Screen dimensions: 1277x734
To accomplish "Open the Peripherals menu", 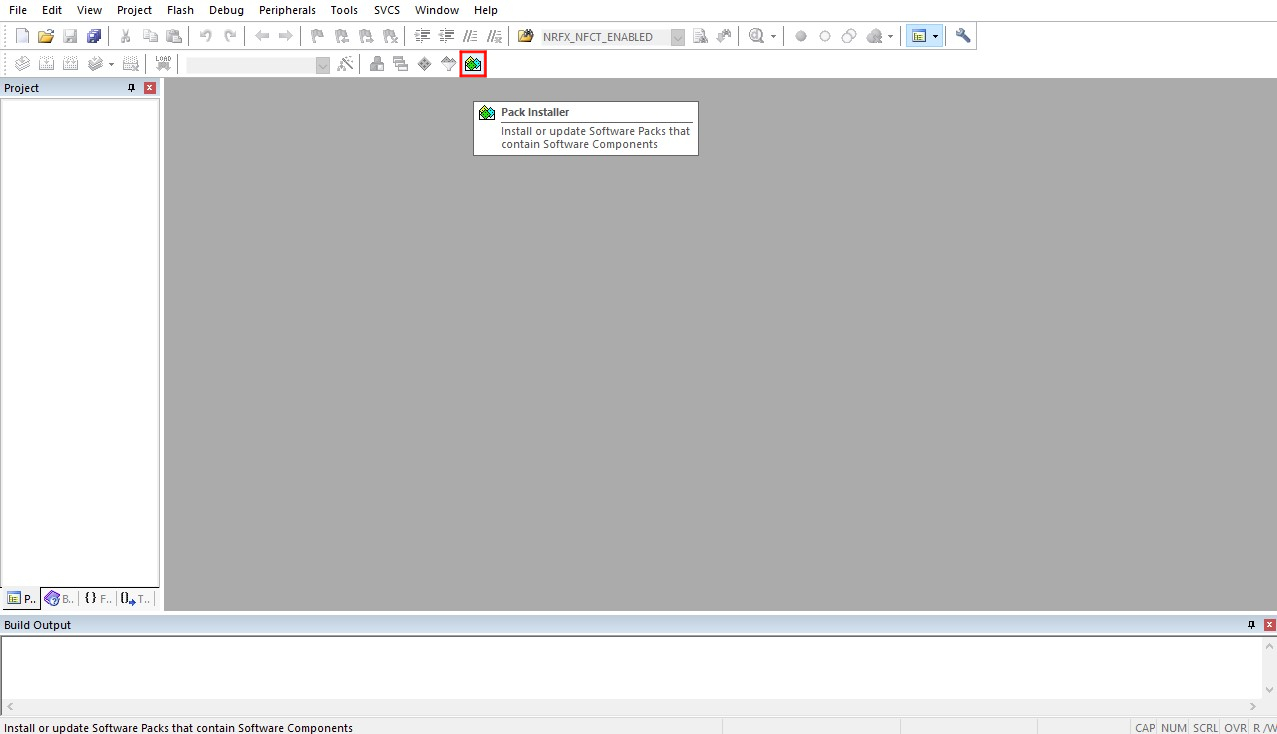I will click(287, 10).
